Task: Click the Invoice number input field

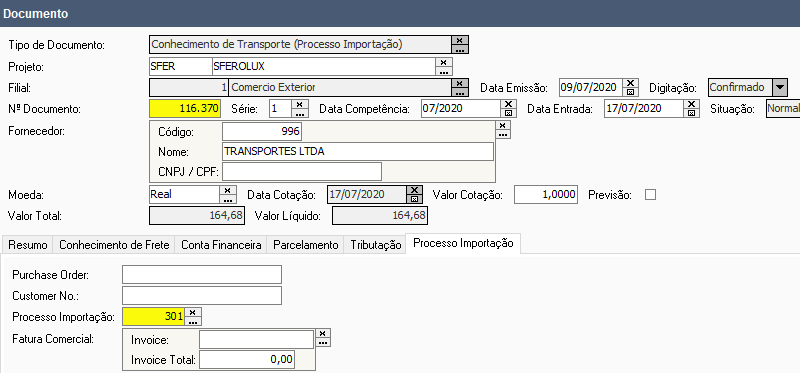Action: point(257,339)
